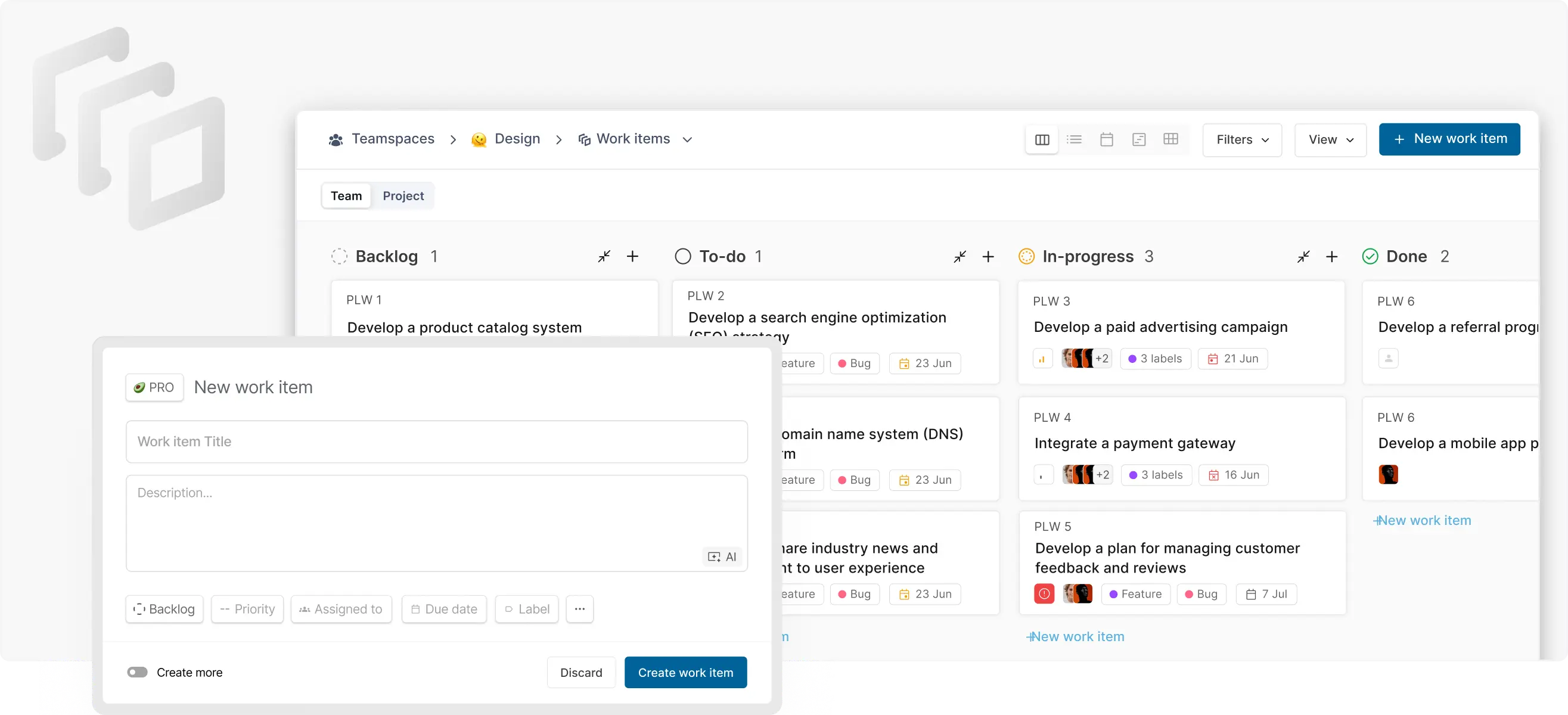This screenshot has width=1568, height=715.
Task: Switch to list layout view icon
Action: [1075, 140]
